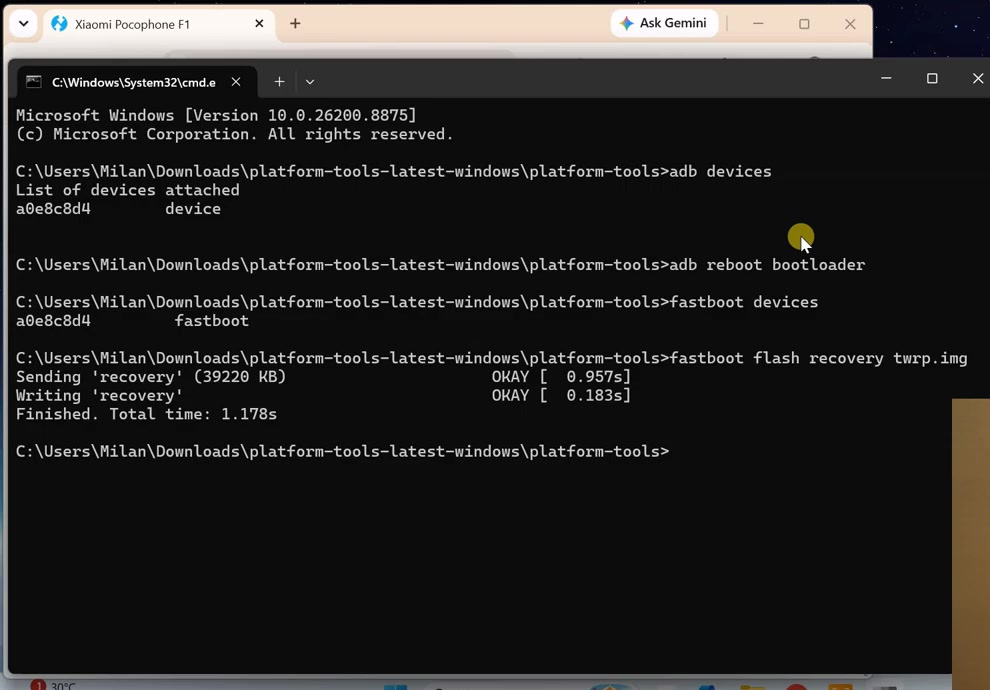This screenshot has height=690, width=990.
Task: Minimize the browser window
Action: point(758,24)
